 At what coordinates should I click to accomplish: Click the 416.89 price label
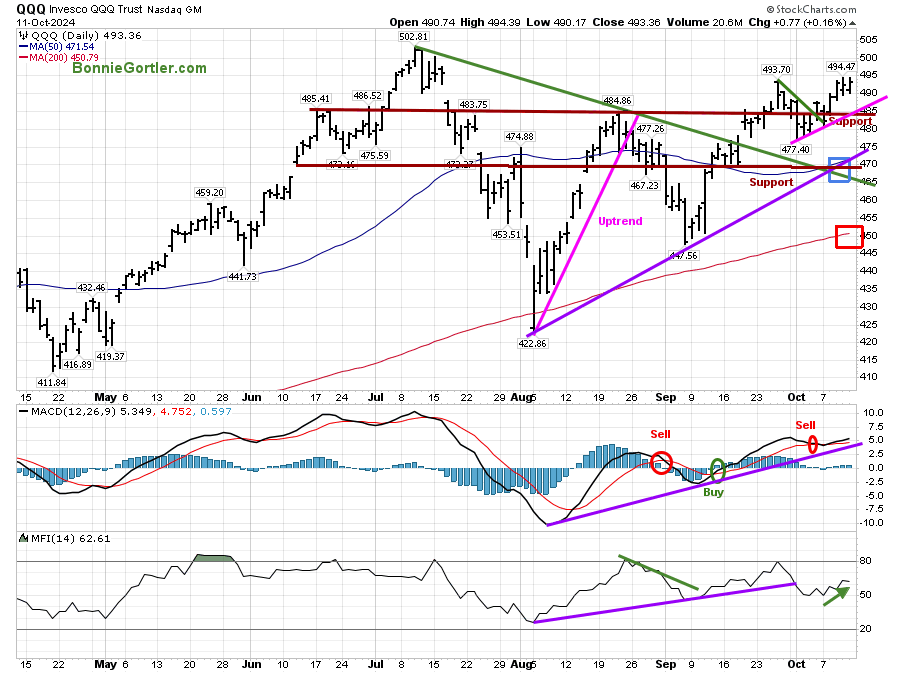click(77, 365)
